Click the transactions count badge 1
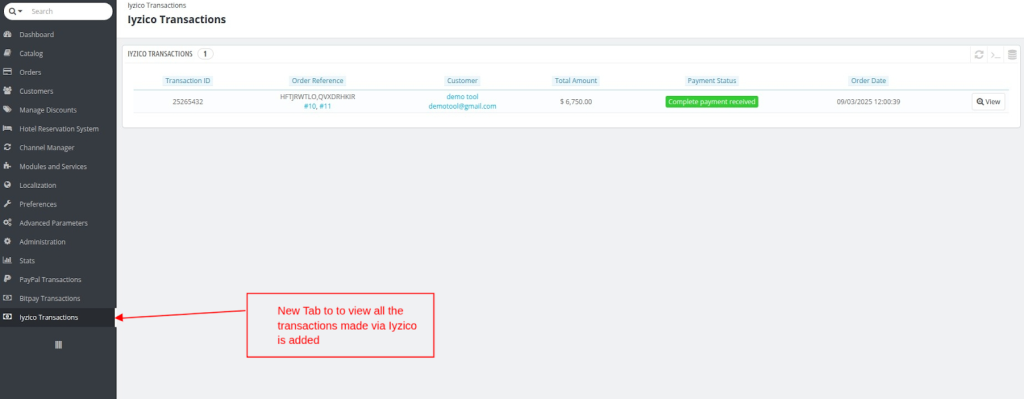Image resolution: width=1024 pixels, height=399 pixels. click(205, 54)
